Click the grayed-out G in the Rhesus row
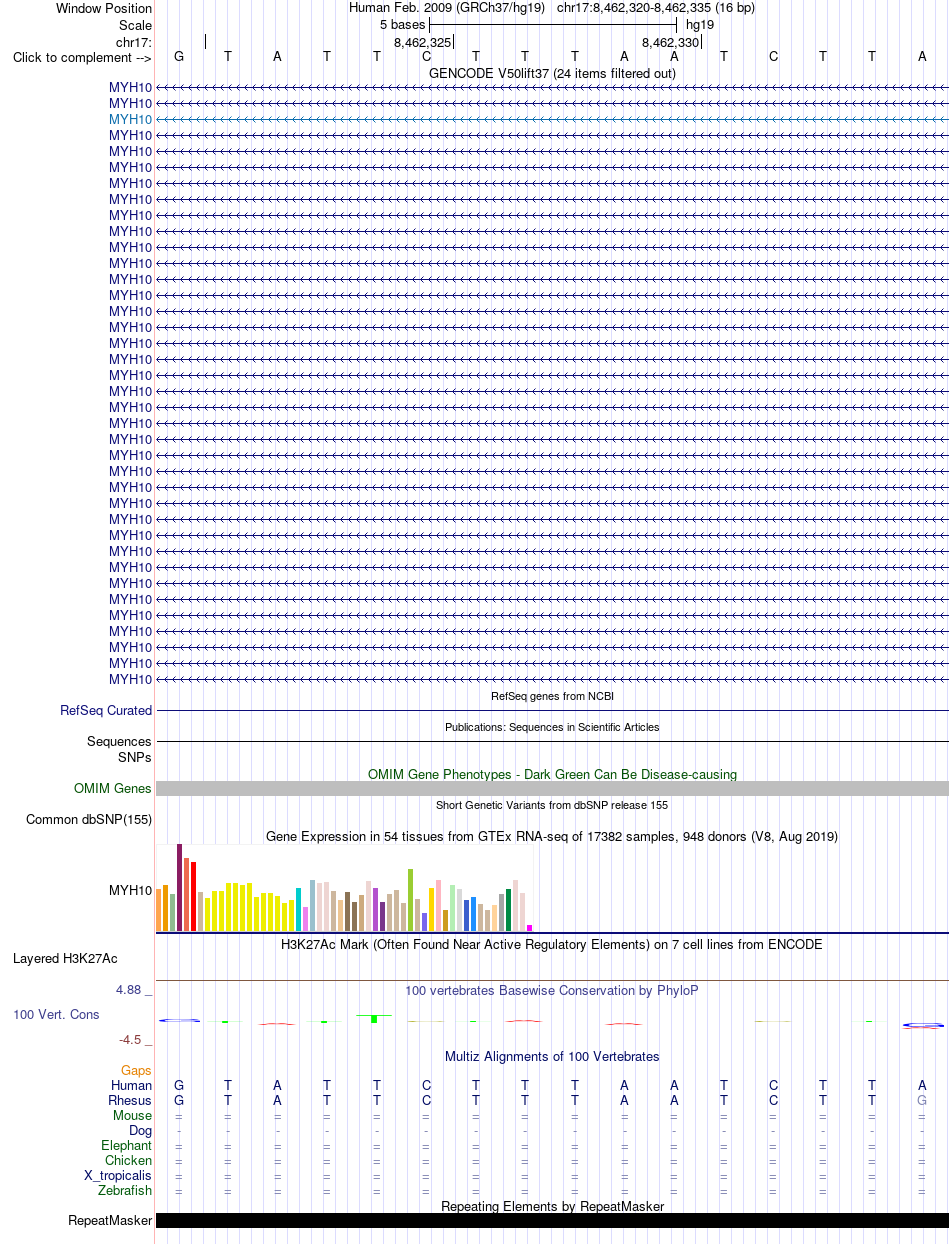The image size is (950, 1244). [x=923, y=1100]
